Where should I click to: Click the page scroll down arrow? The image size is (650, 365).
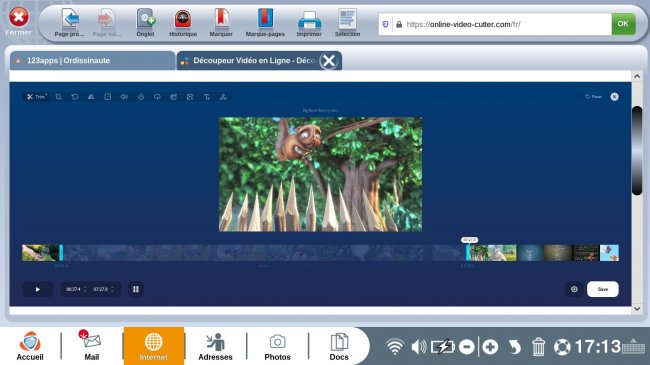pos(637,309)
